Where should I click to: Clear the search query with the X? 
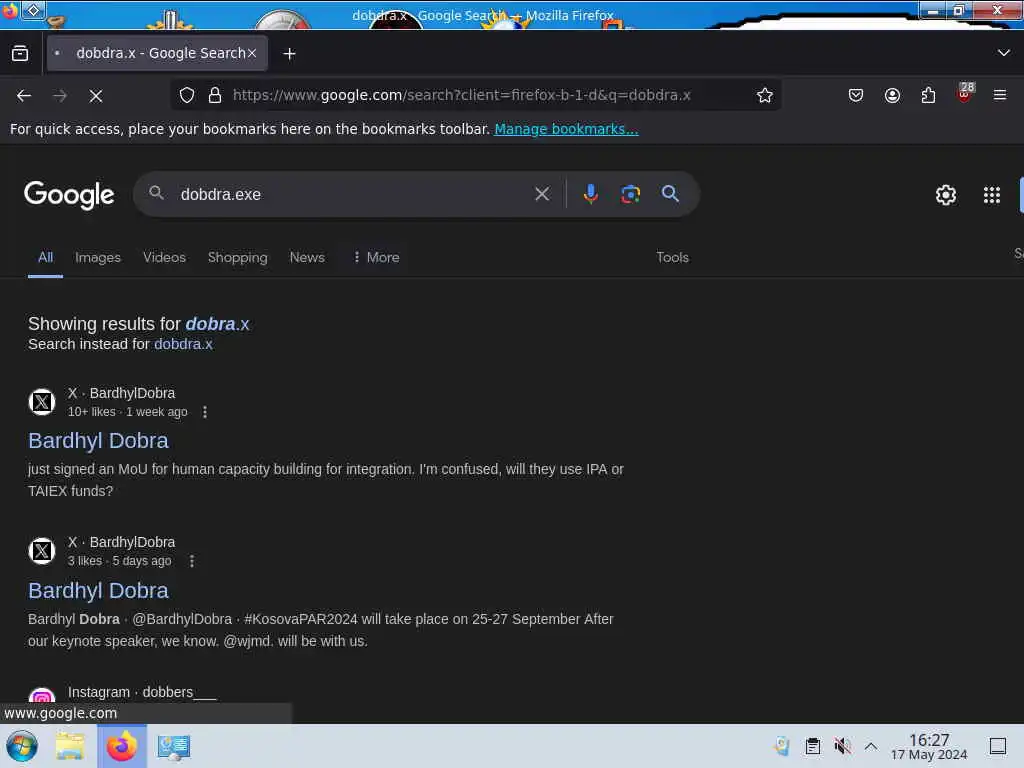[x=542, y=194]
